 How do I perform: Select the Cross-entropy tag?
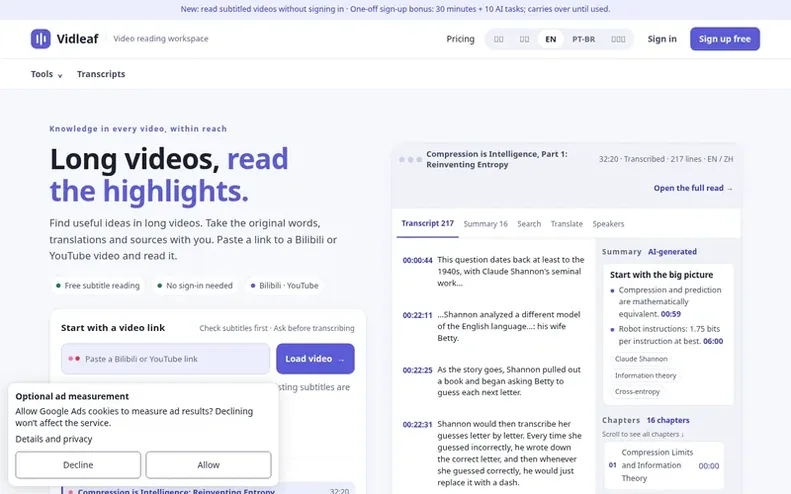coord(637,392)
